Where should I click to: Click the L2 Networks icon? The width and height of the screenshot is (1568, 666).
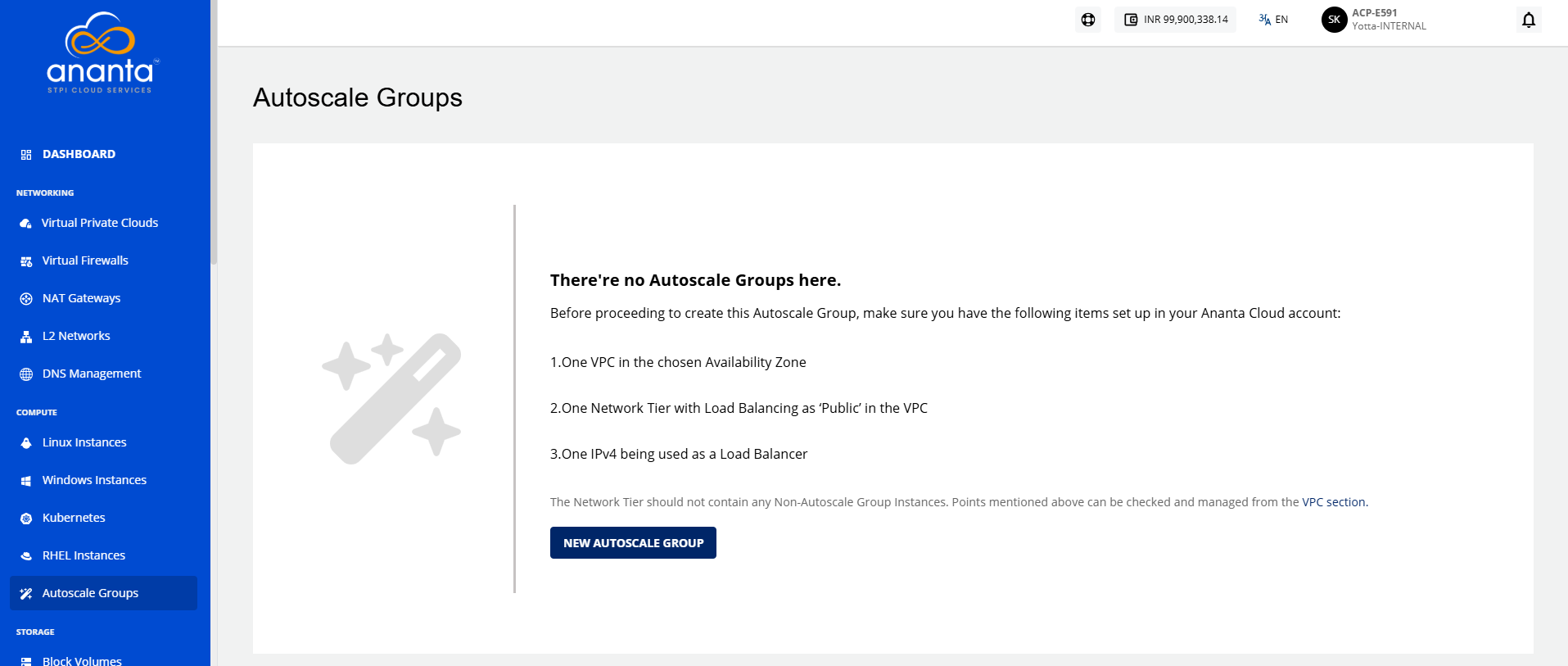click(26, 337)
